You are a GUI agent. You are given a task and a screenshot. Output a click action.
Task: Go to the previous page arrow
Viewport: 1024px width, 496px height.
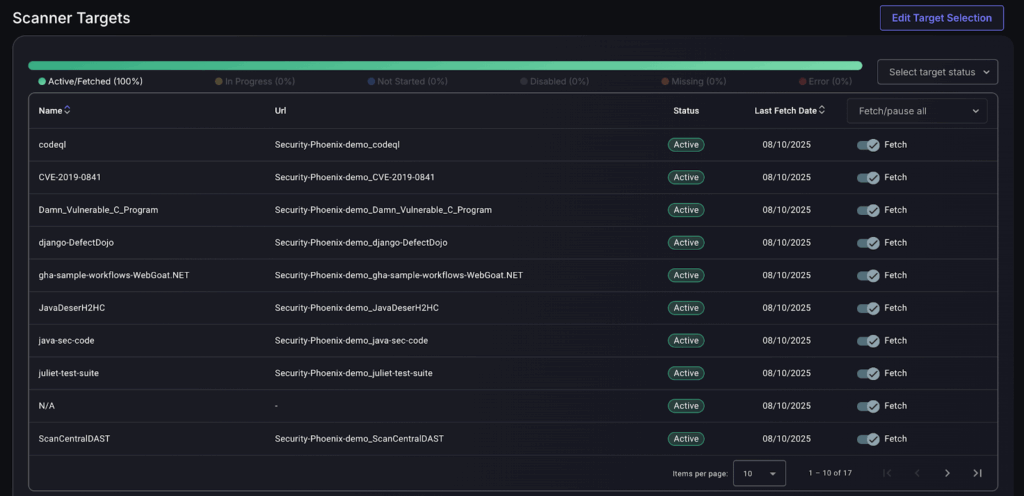pyautogui.click(x=917, y=473)
